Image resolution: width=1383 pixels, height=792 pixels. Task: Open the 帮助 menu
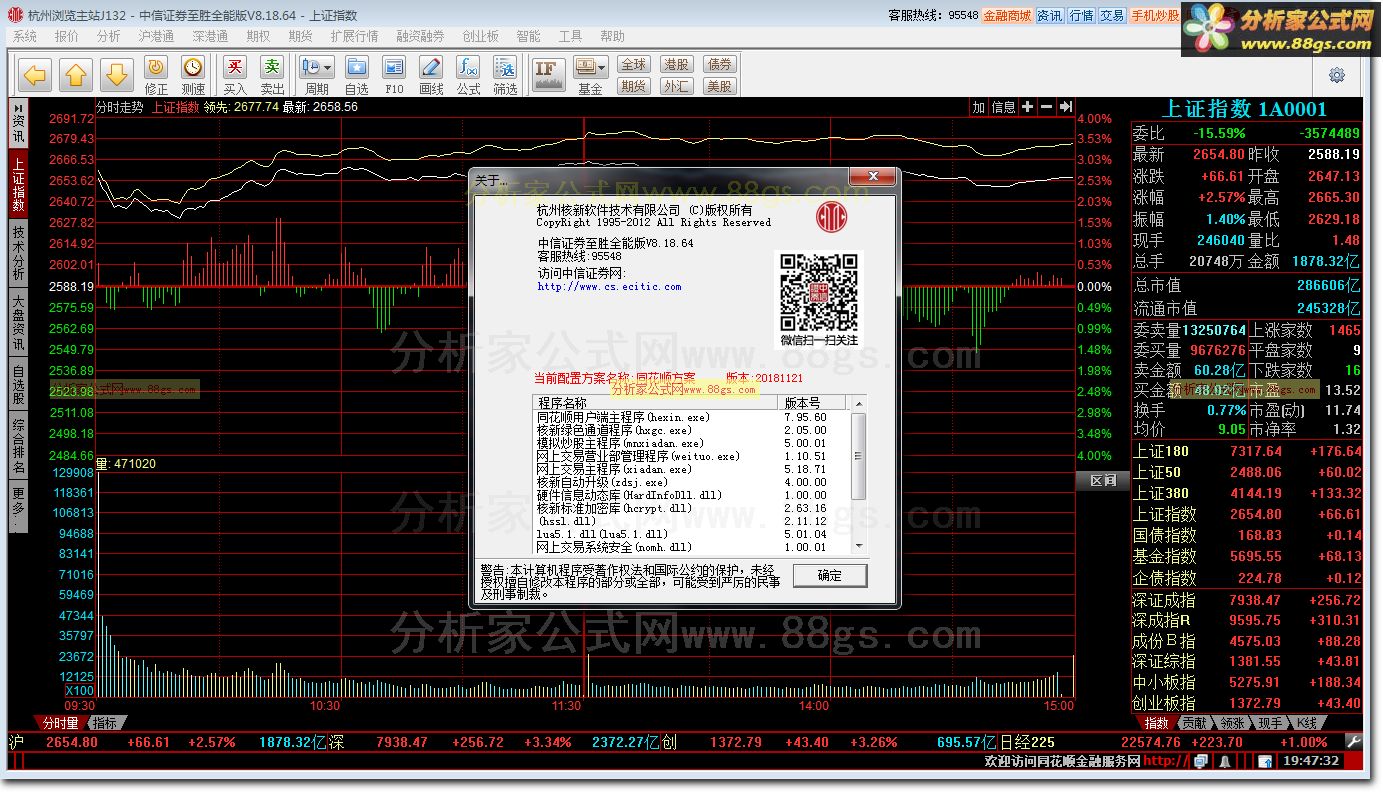[x=612, y=36]
